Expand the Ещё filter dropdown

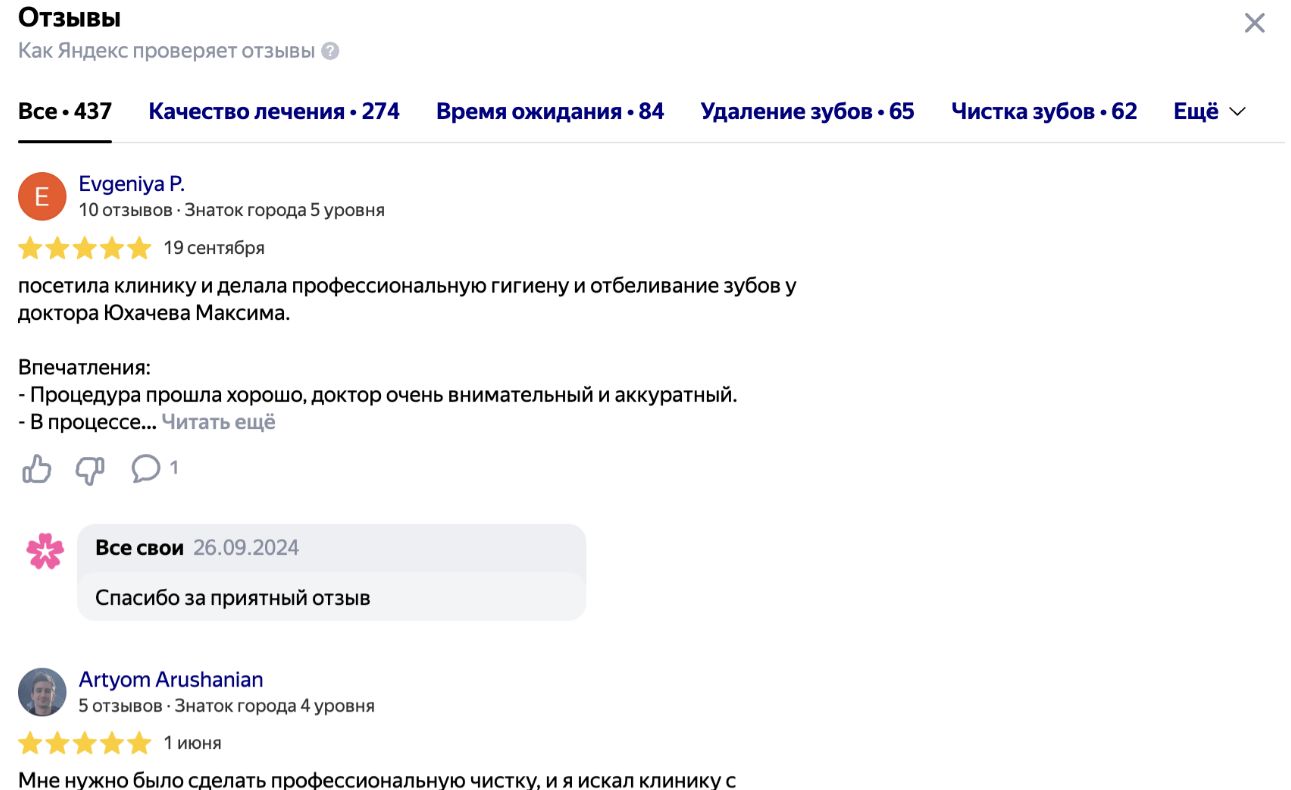tap(1209, 111)
